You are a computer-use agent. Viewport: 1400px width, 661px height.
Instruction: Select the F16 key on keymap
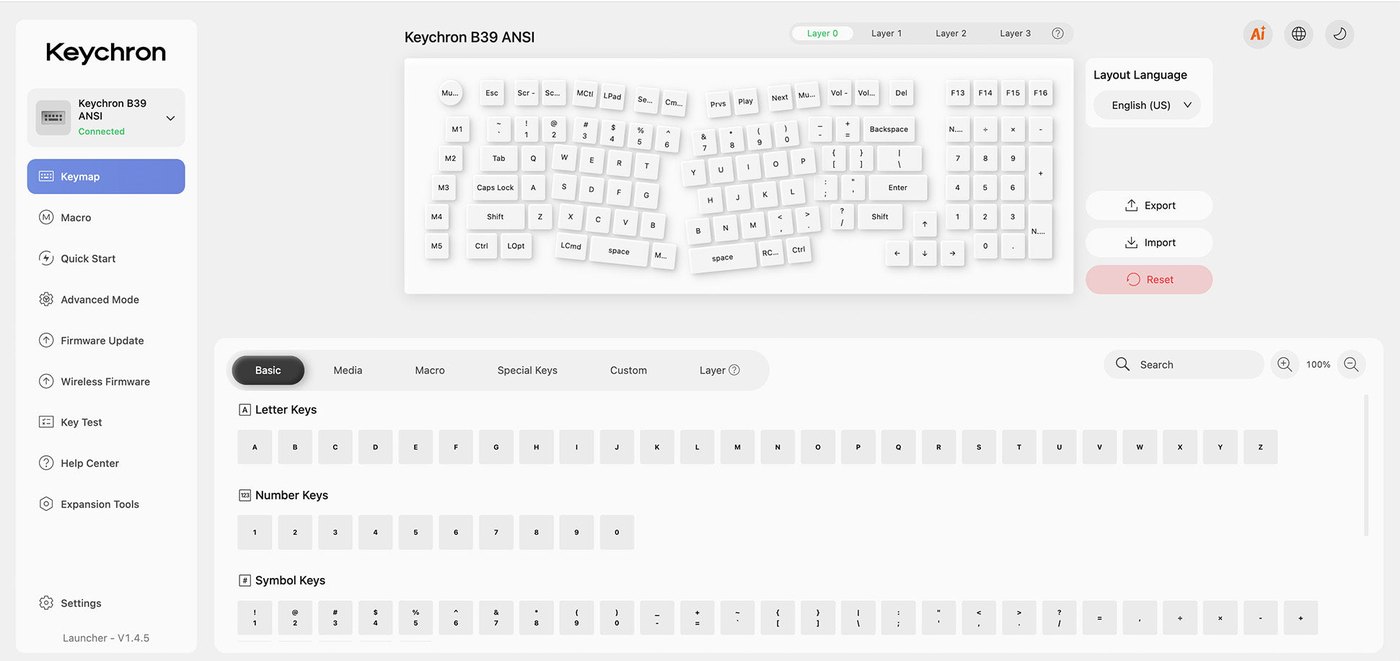coord(1041,93)
